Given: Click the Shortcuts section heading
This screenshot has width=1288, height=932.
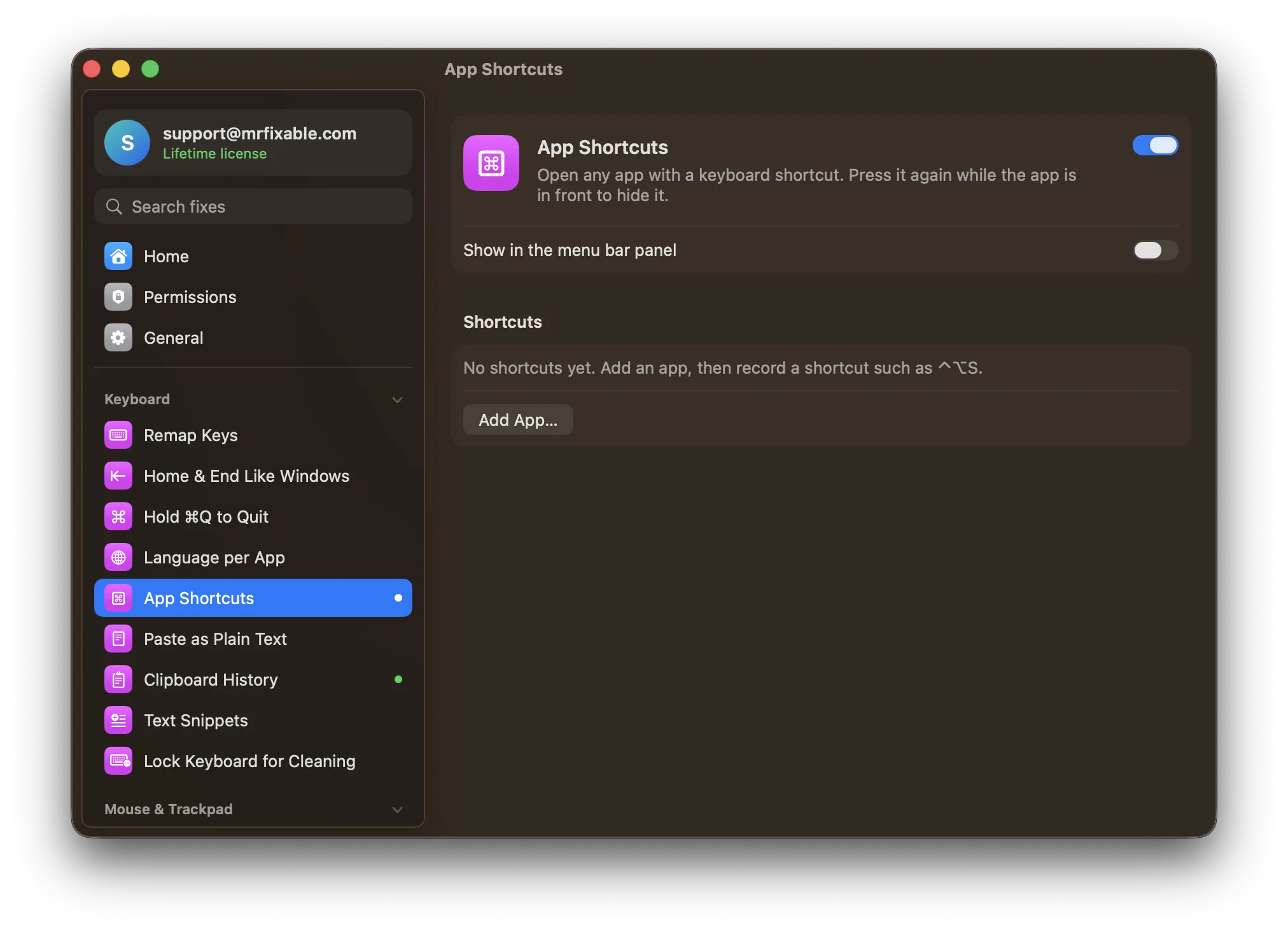Looking at the screenshot, I should pos(503,322).
